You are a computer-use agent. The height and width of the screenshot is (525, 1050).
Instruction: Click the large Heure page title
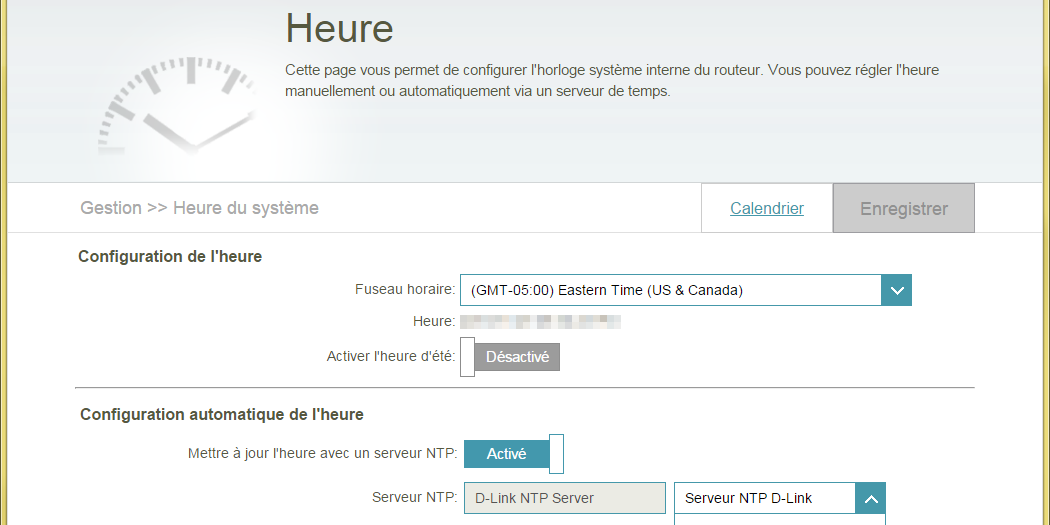pos(340,28)
